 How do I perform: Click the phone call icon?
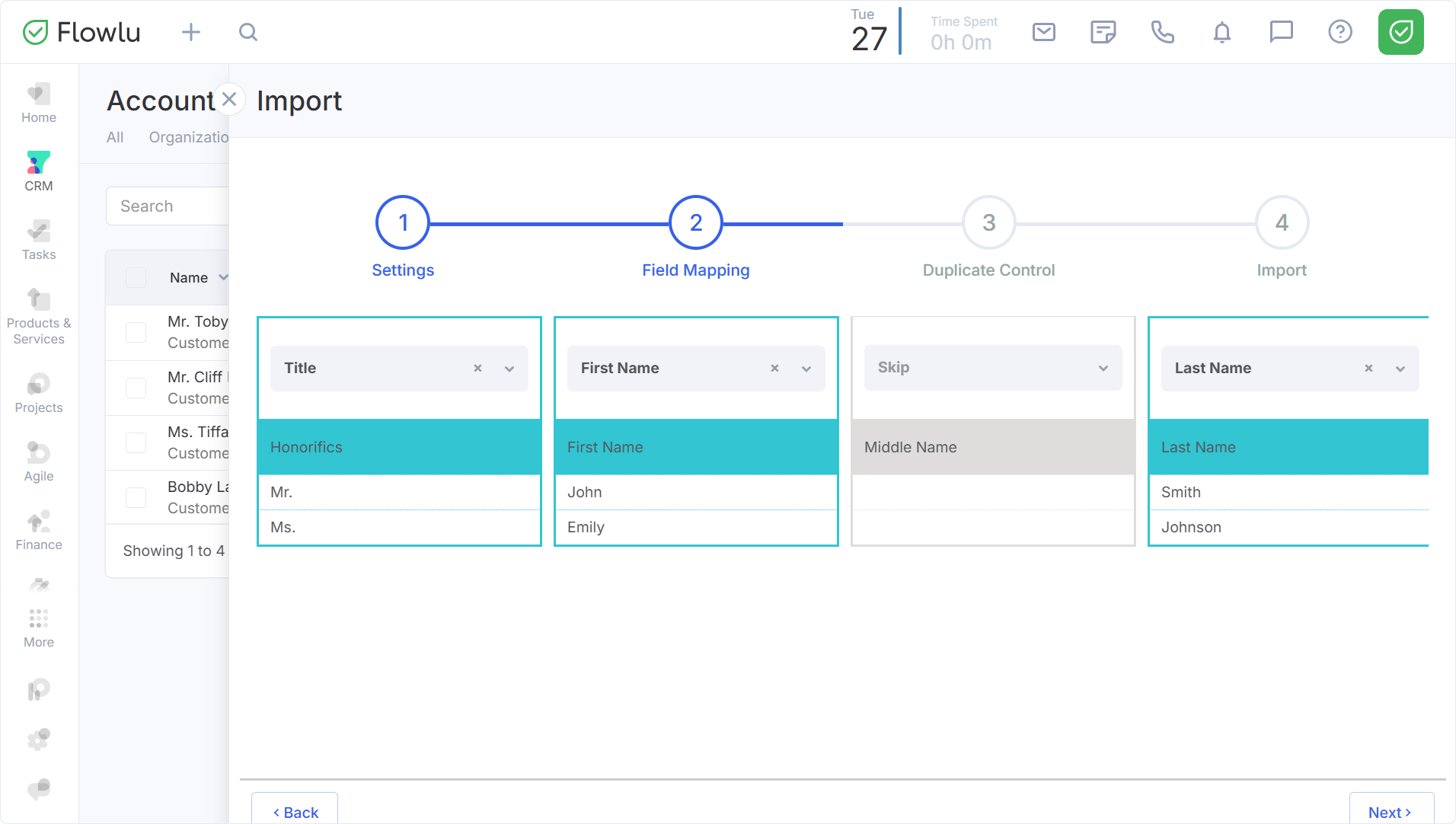1162,32
